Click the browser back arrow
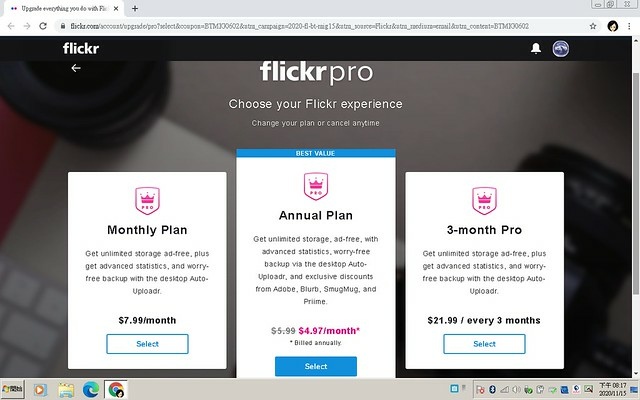The width and height of the screenshot is (640, 400). click(11, 26)
